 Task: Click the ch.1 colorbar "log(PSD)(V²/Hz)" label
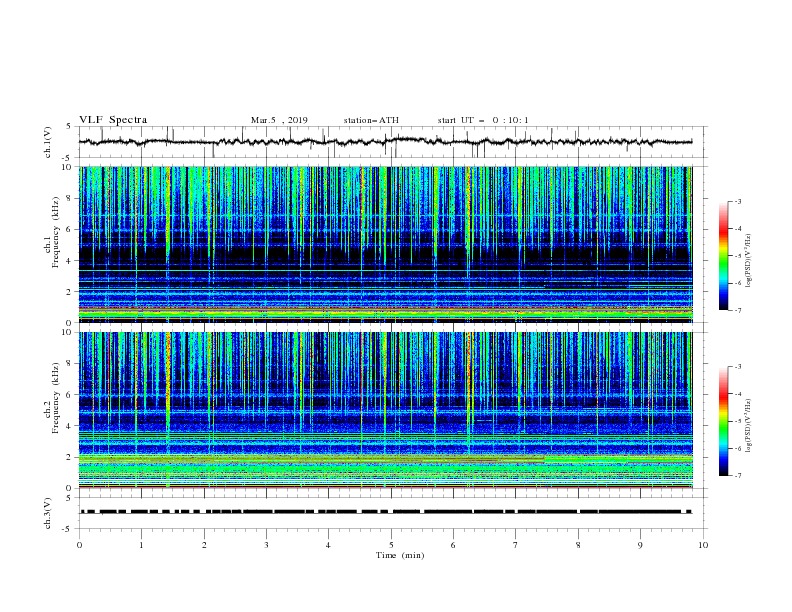(x=748, y=261)
